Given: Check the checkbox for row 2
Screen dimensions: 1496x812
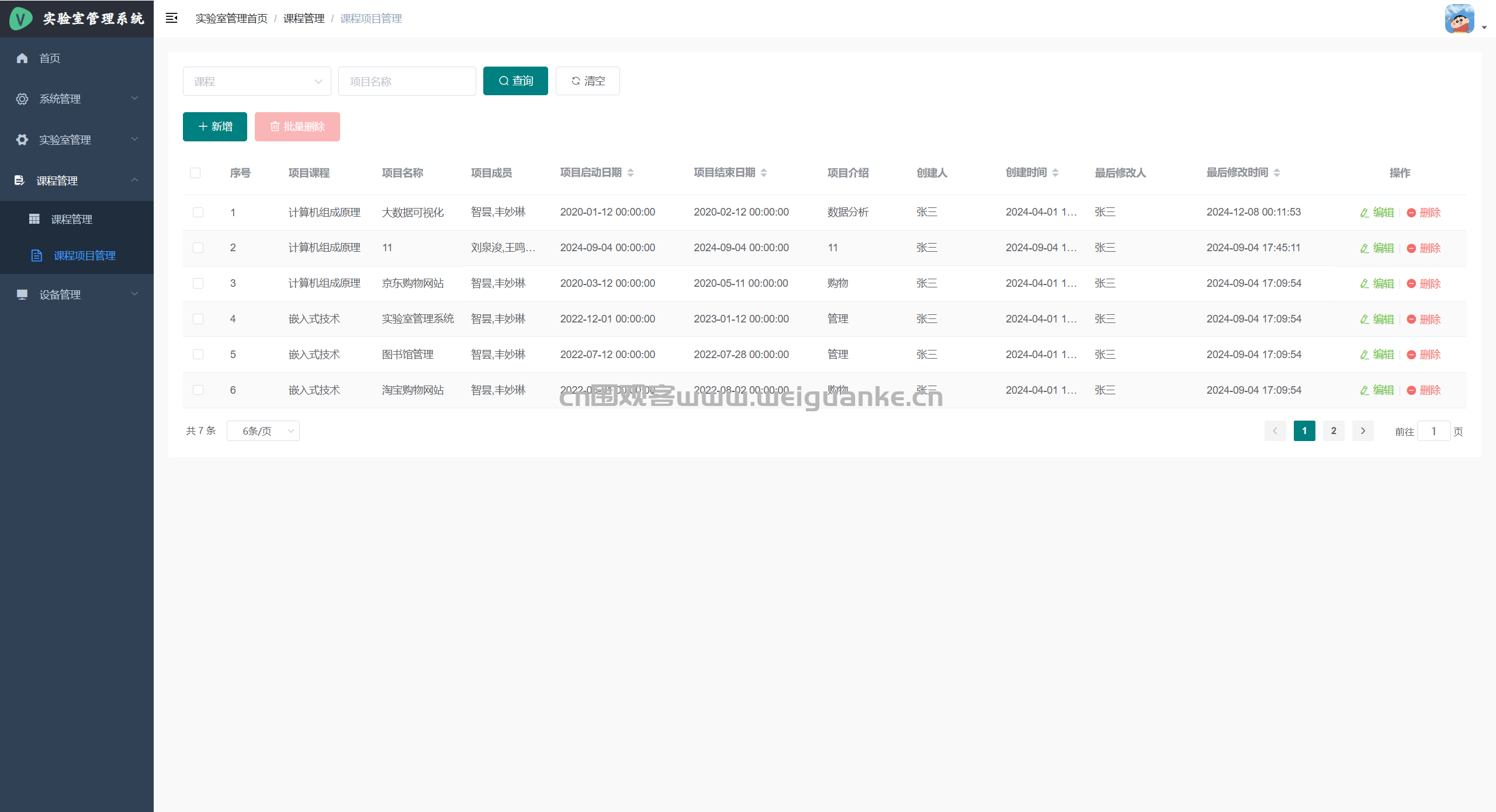Looking at the screenshot, I should (x=198, y=248).
